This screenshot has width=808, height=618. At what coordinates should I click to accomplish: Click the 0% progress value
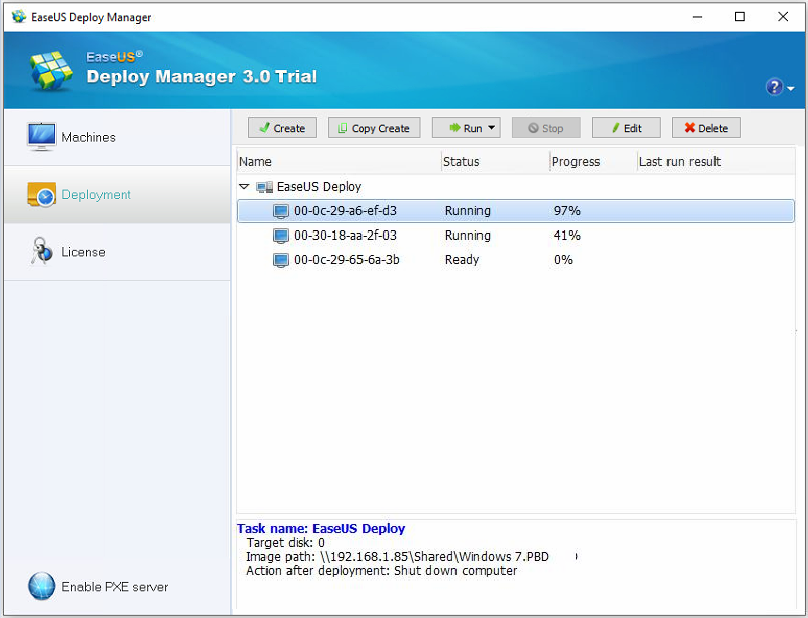point(563,260)
